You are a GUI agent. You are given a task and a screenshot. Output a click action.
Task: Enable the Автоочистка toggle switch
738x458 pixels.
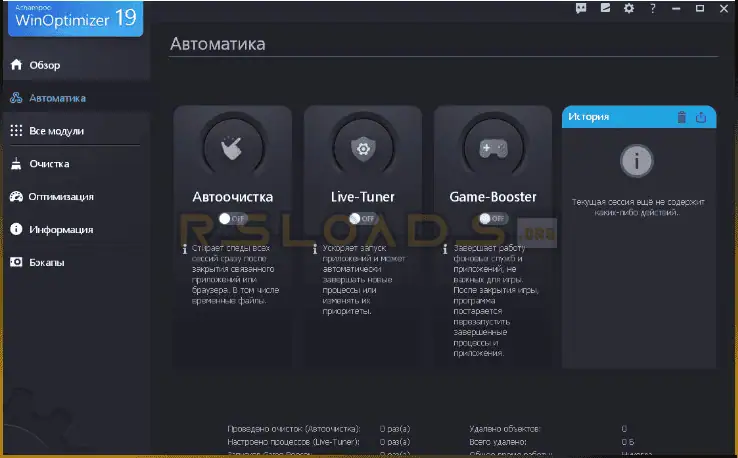tap(232, 218)
